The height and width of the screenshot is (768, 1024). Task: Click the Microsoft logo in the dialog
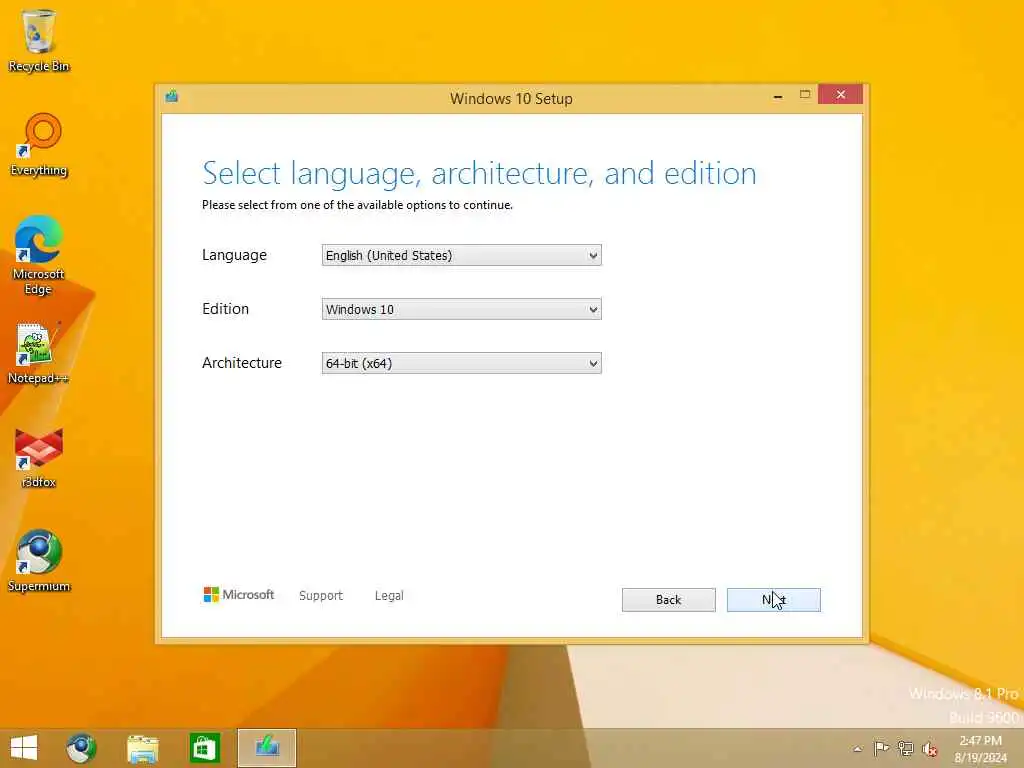click(238, 595)
